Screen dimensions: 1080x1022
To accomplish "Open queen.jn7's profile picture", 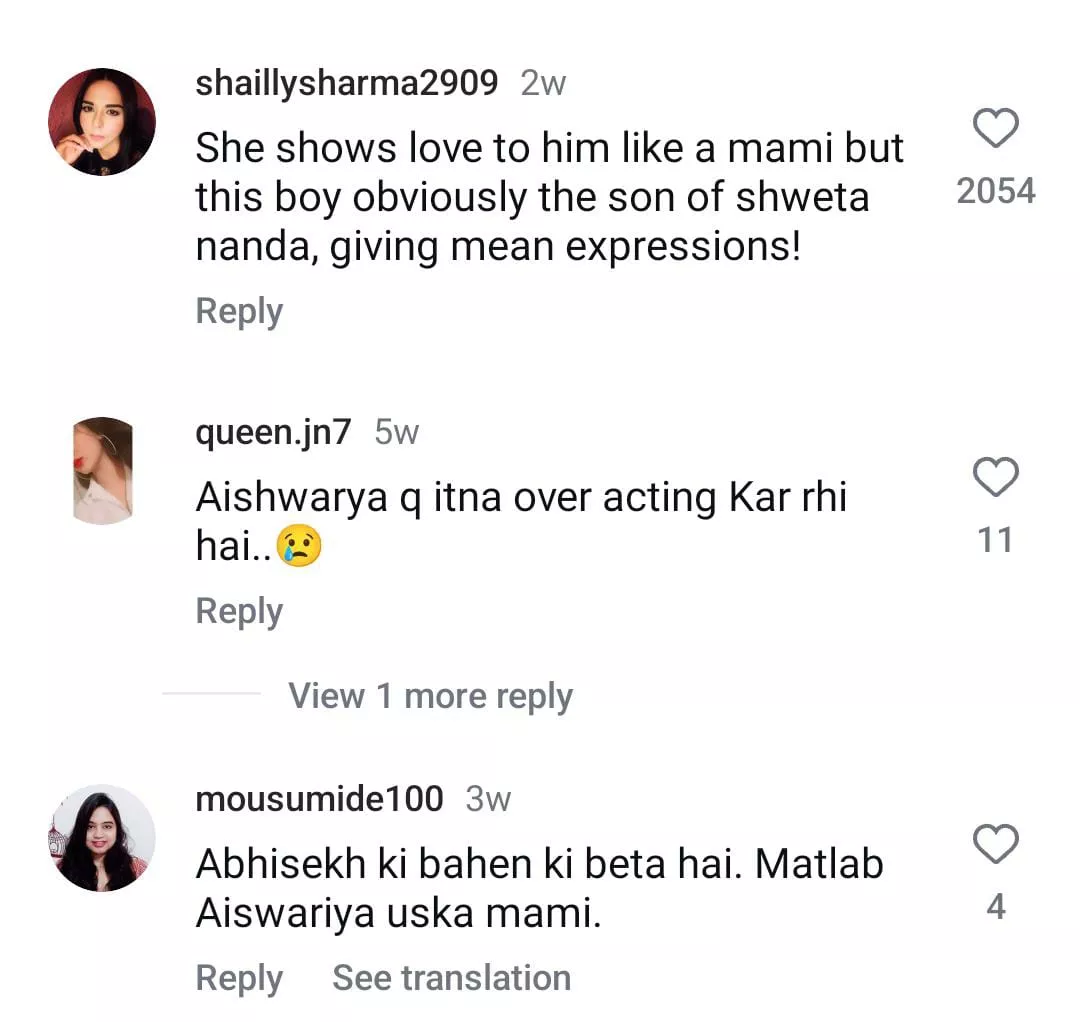I will (x=103, y=471).
